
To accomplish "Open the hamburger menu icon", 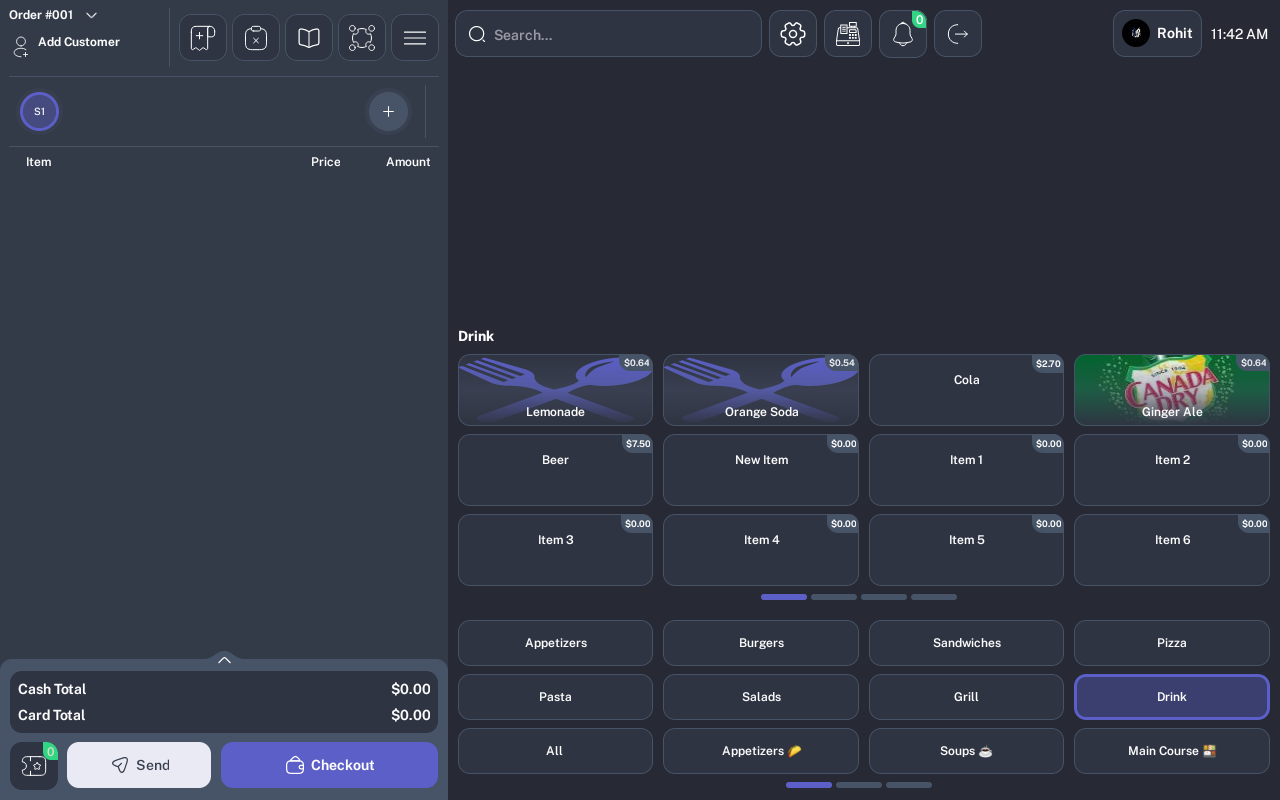I will click(x=415, y=37).
